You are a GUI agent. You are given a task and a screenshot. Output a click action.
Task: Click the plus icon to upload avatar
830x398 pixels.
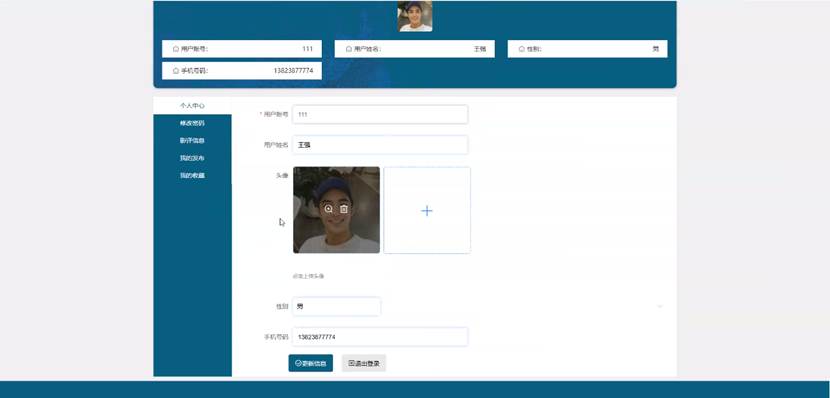[x=427, y=211]
